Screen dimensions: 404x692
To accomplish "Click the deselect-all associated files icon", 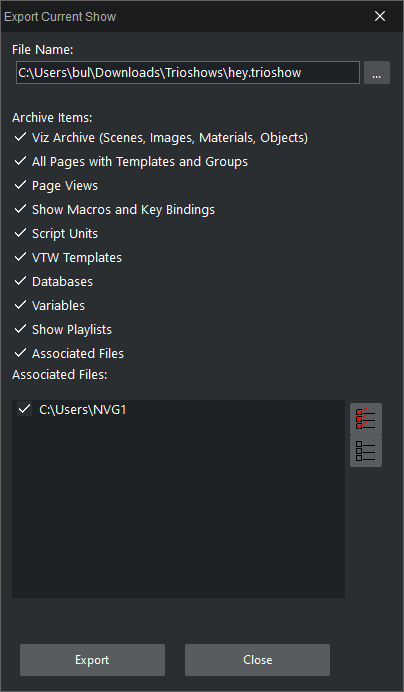I will coord(366,451).
